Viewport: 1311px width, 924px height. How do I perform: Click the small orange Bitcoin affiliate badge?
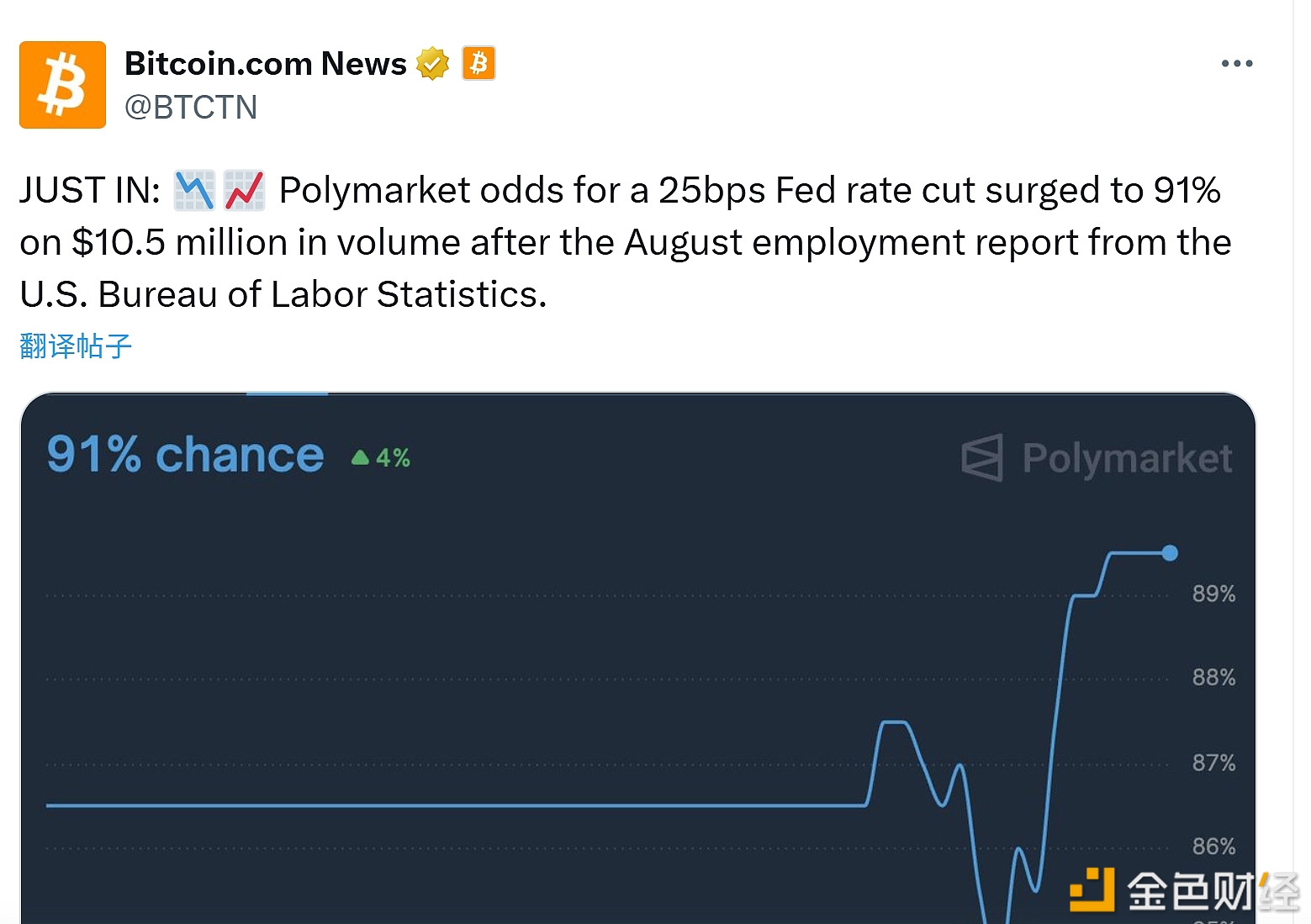click(x=478, y=63)
